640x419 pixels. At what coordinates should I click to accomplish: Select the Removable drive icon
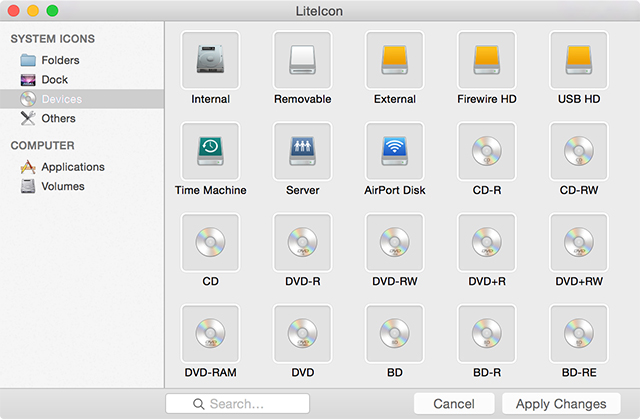click(302, 60)
